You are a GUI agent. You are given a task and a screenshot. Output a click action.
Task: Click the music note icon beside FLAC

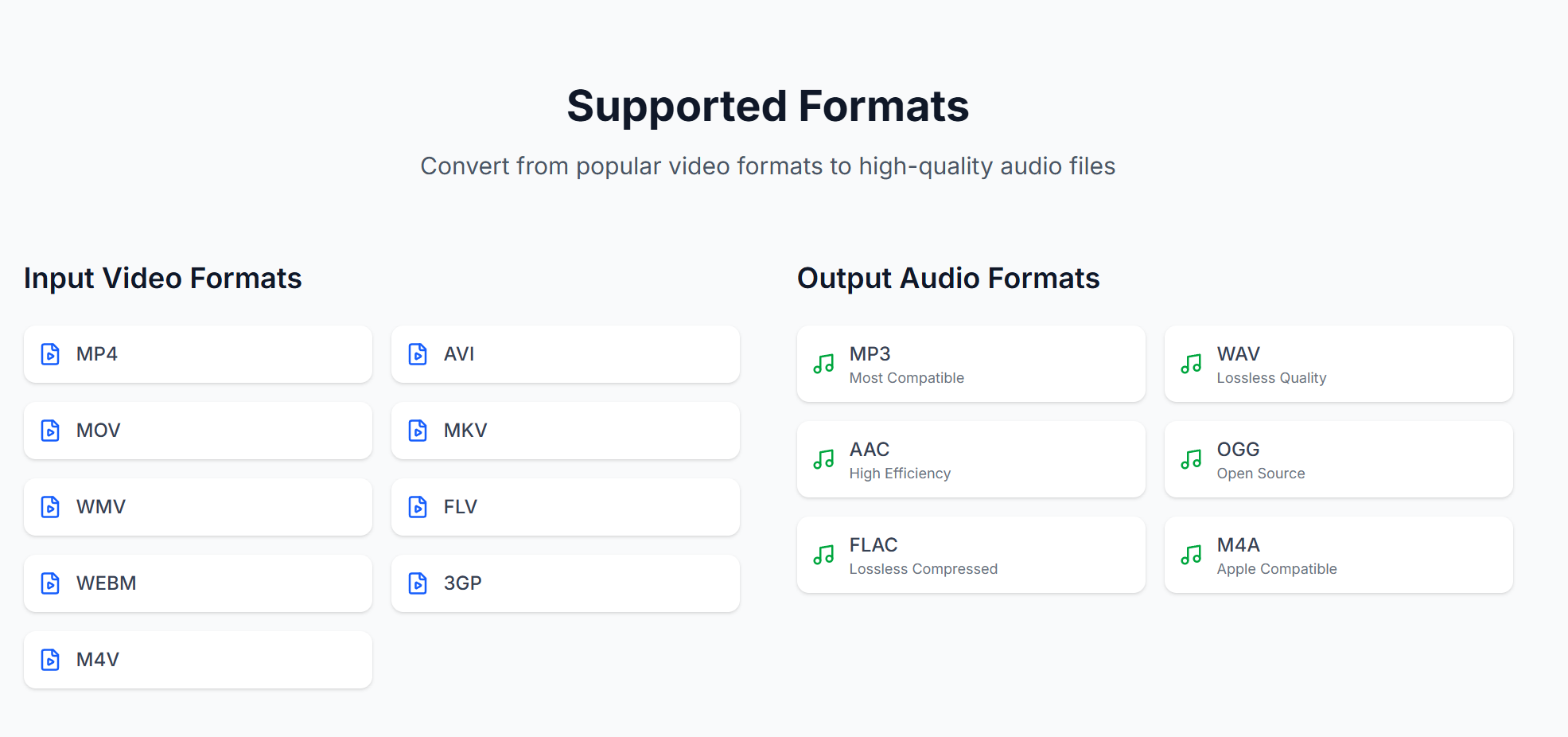pos(824,555)
